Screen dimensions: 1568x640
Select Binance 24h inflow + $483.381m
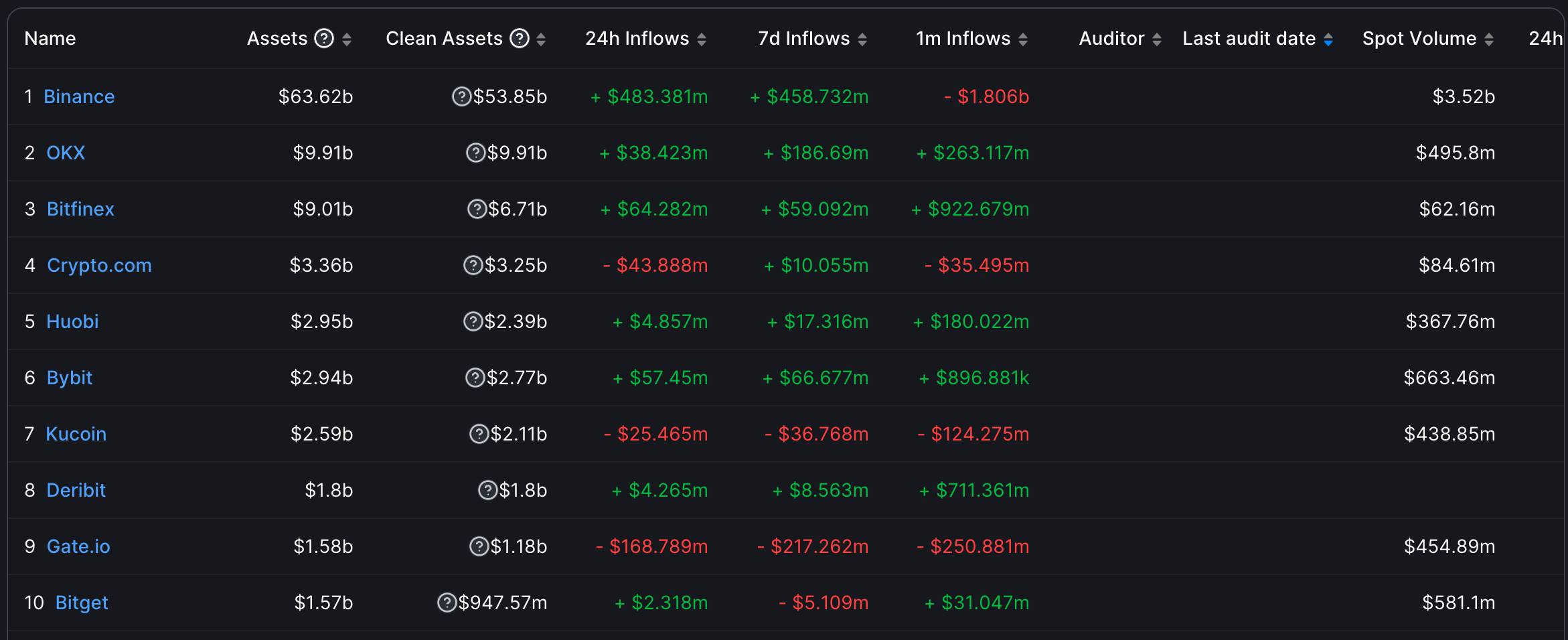[649, 96]
